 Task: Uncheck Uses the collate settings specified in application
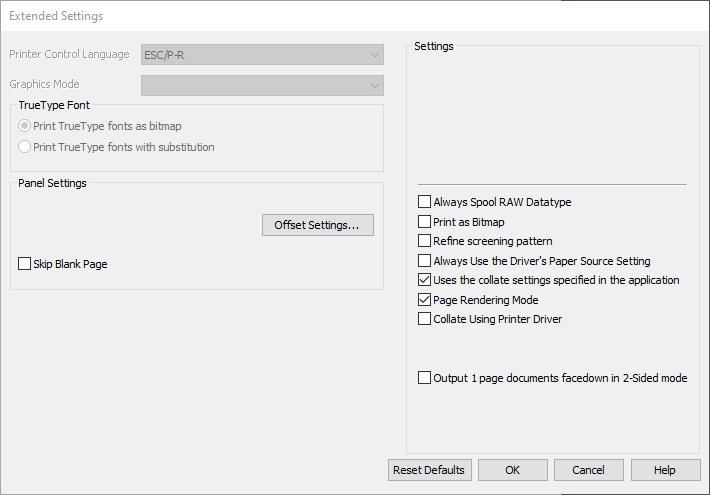[425, 280]
